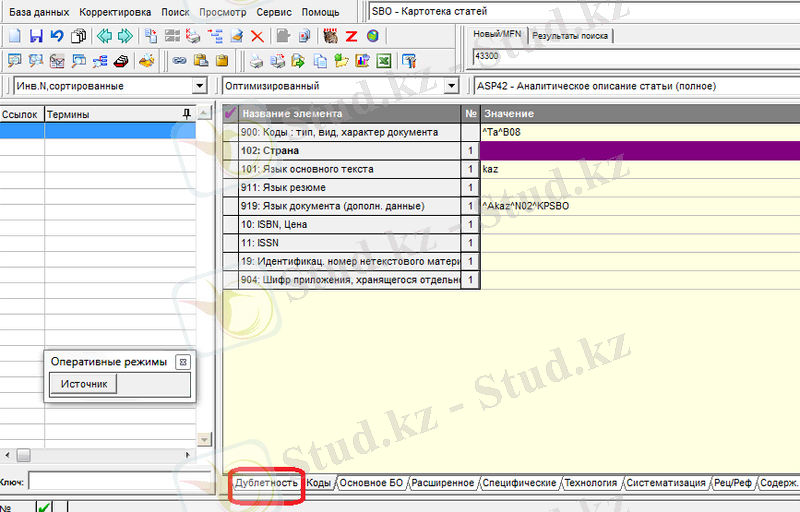The width and height of the screenshot is (800, 512).
Task: Select the Рец/Реф bottom tab
Action: 733,482
